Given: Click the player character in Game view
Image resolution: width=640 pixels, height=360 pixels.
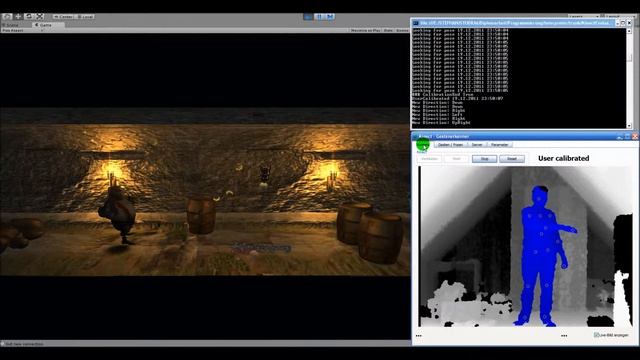Looking at the screenshot, I should [118, 215].
